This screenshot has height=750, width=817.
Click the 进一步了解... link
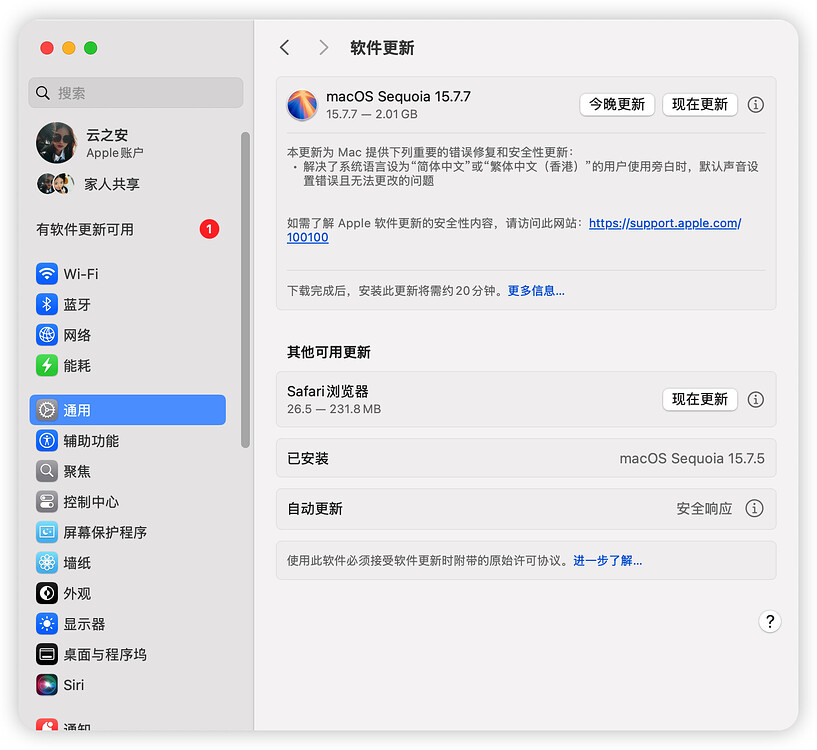click(x=608, y=561)
